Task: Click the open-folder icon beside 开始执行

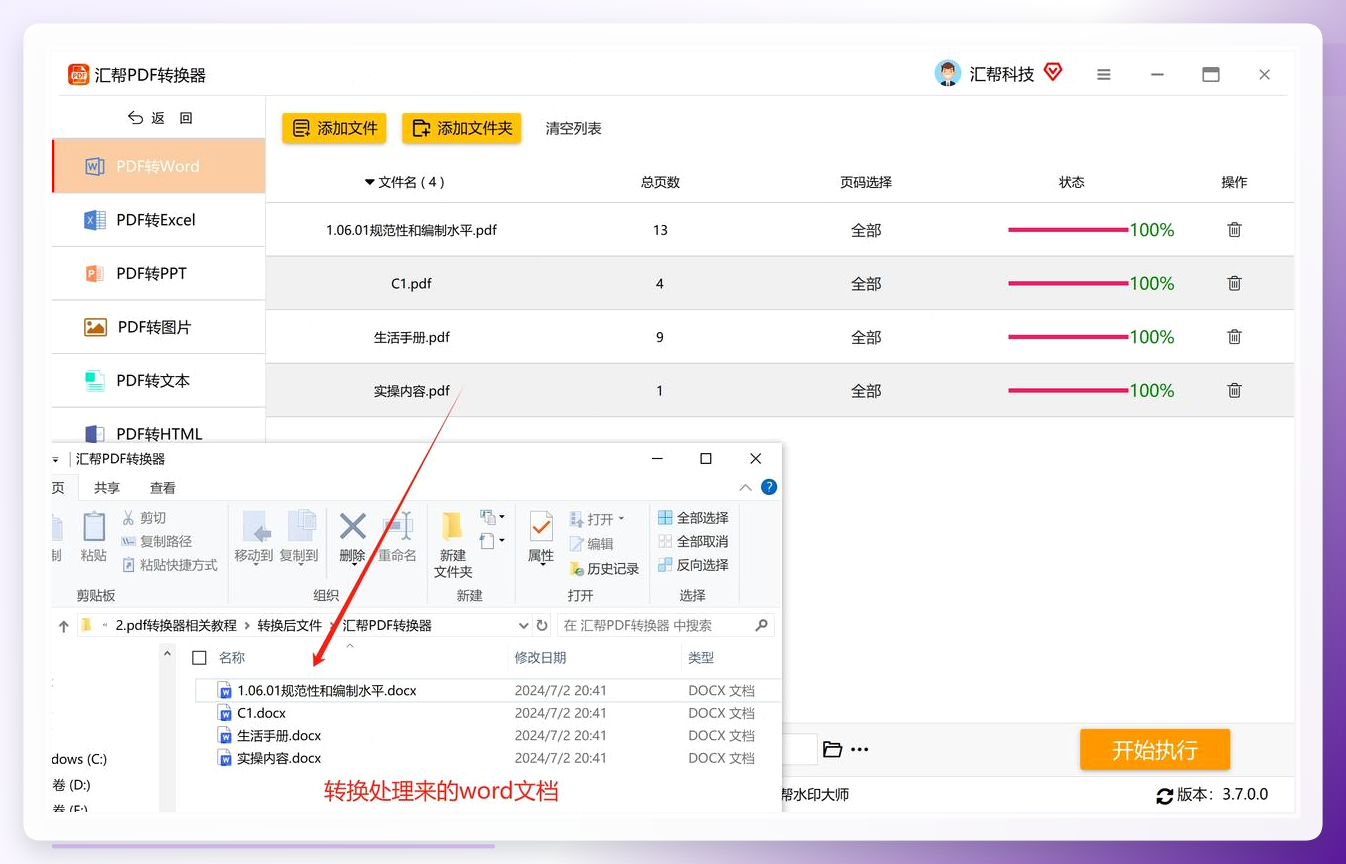Action: [832, 749]
